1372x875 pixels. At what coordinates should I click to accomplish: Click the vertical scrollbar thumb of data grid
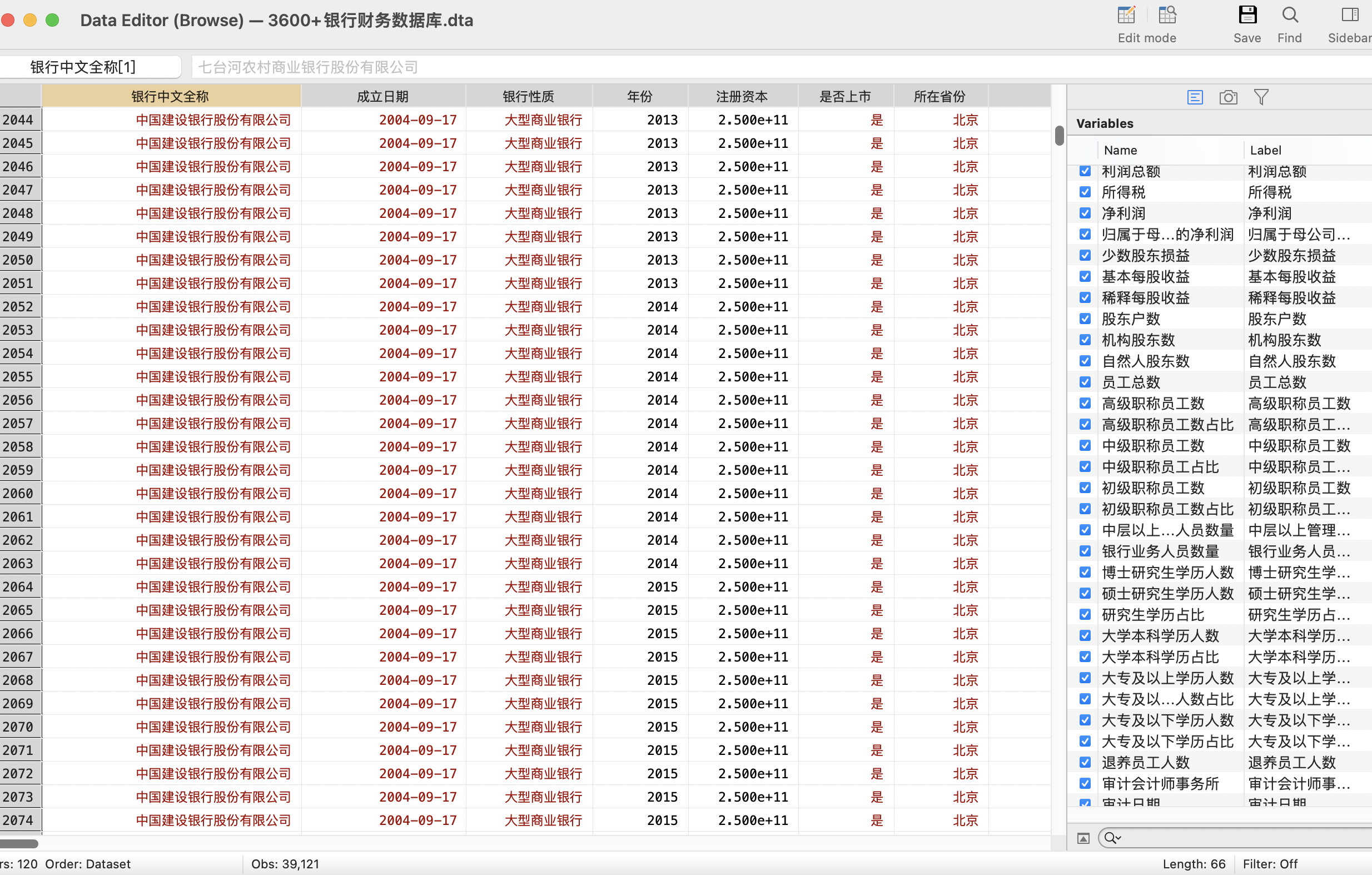pyautogui.click(x=1059, y=136)
